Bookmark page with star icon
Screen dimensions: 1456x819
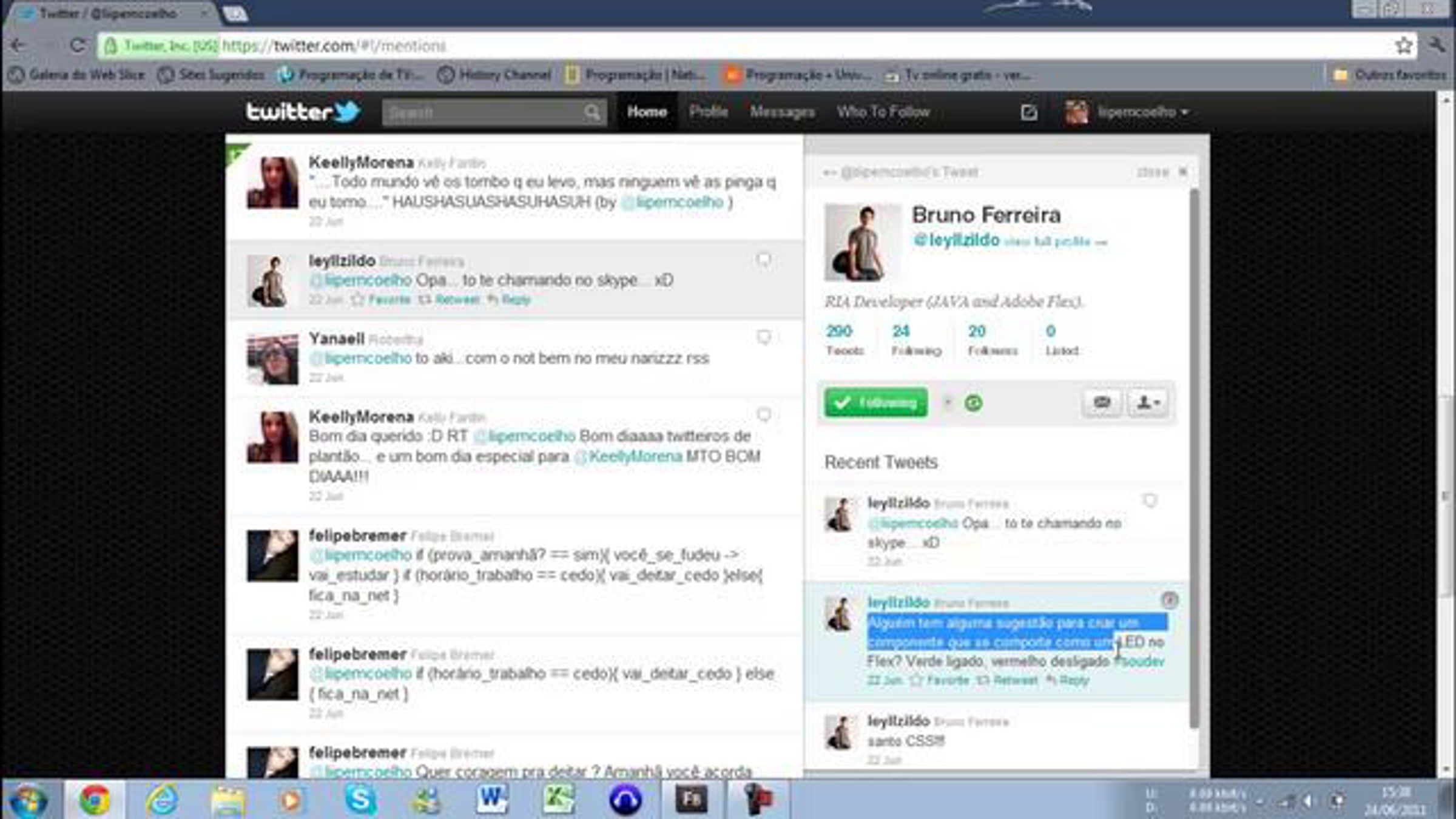(1403, 45)
